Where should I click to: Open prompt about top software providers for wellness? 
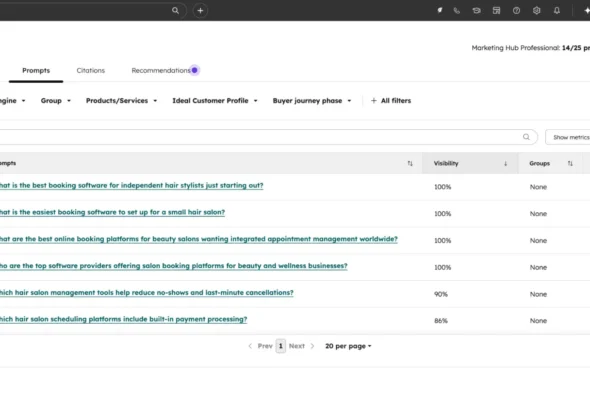click(x=173, y=266)
